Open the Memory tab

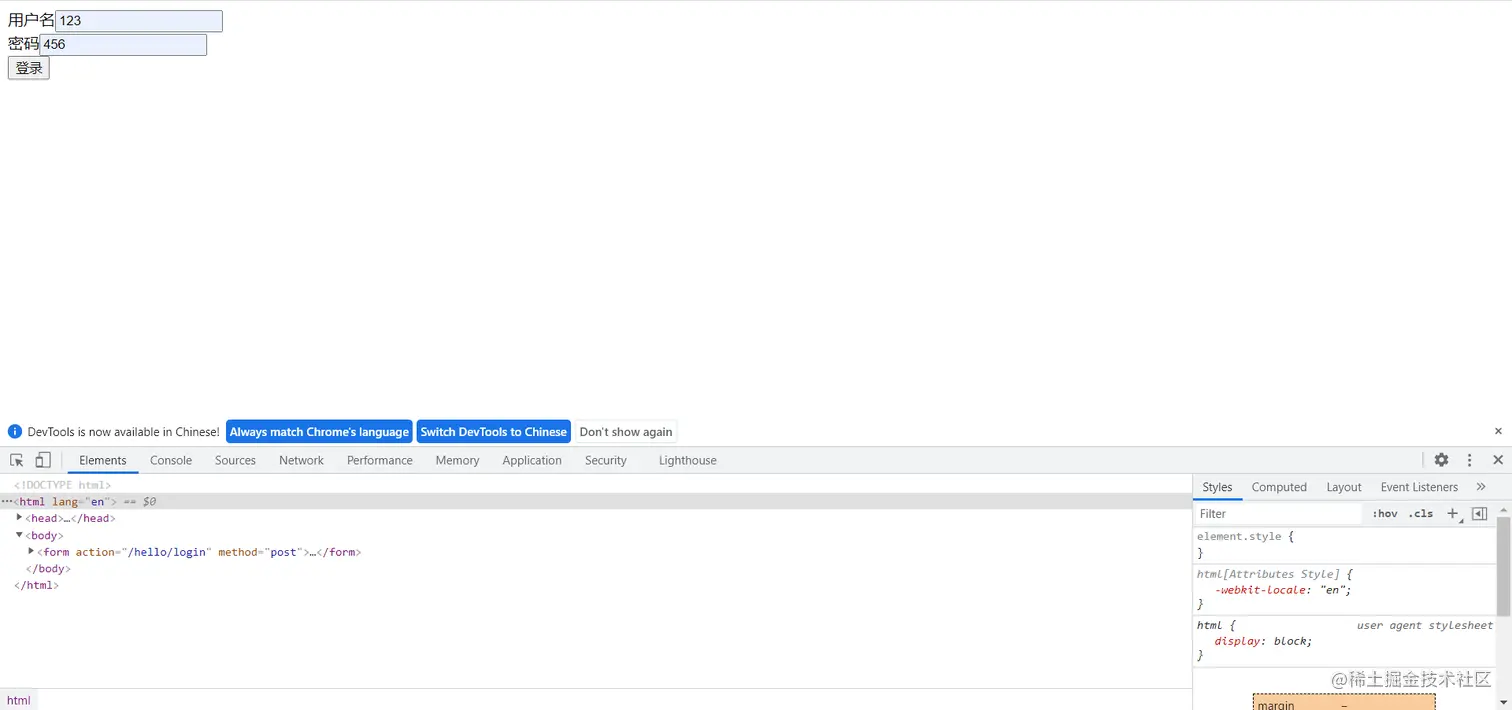[457, 460]
